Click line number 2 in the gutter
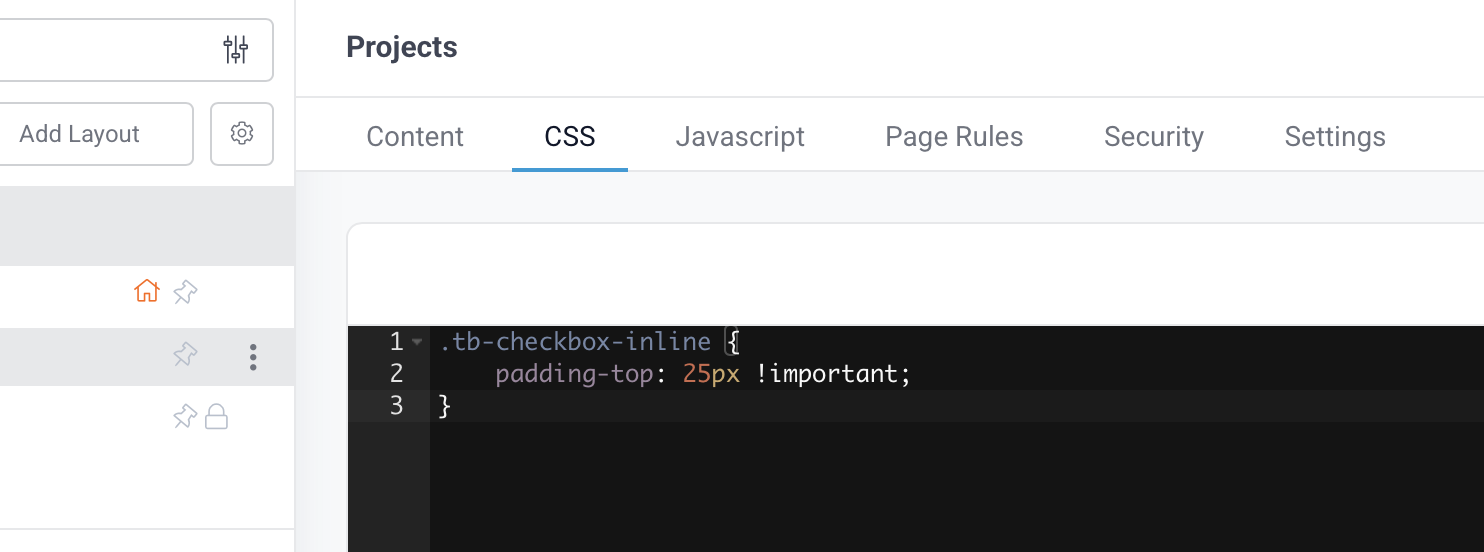The image size is (1484, 552). 397,374
